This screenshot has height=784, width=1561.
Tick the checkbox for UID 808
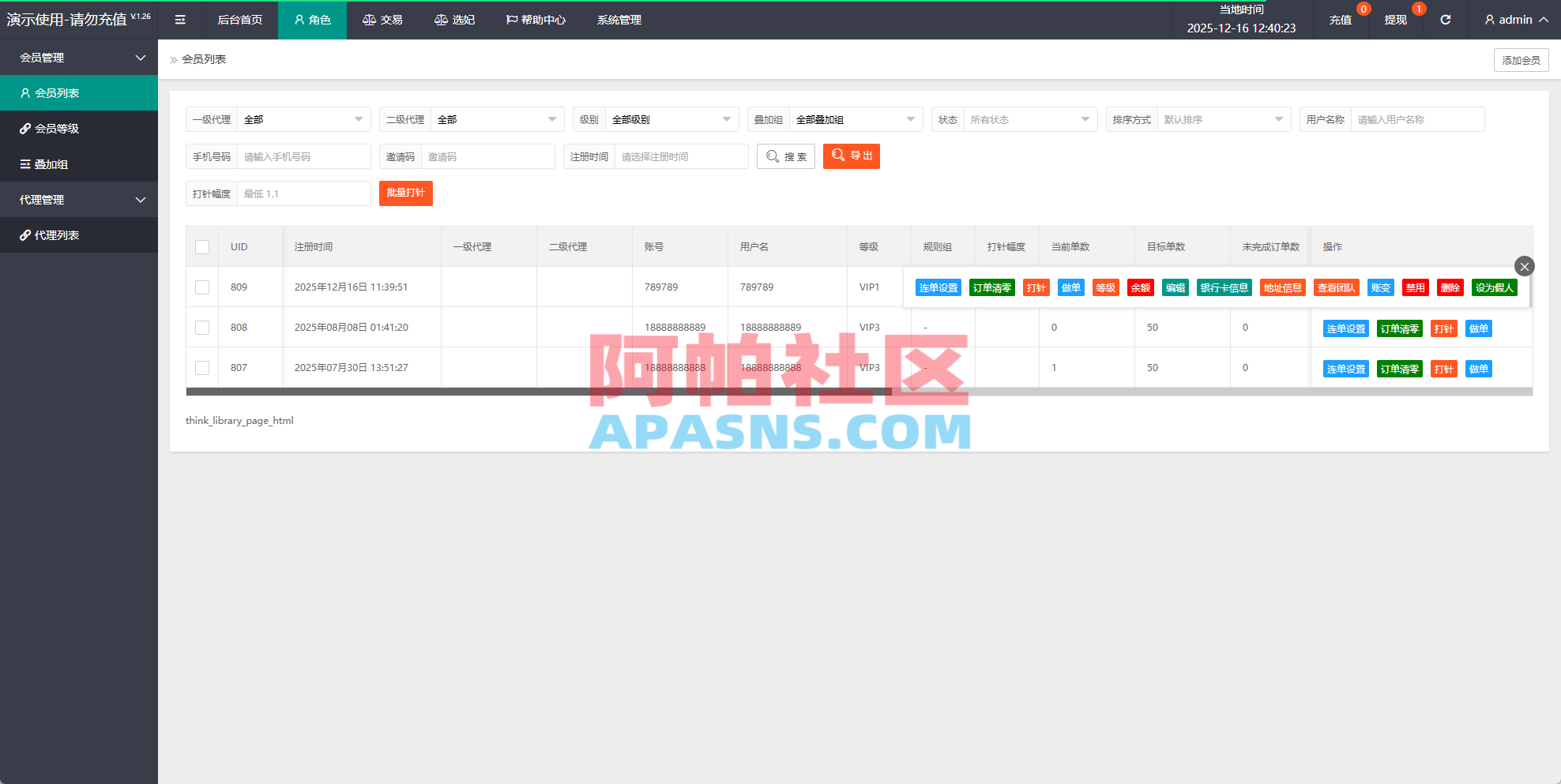coord(202,328)
